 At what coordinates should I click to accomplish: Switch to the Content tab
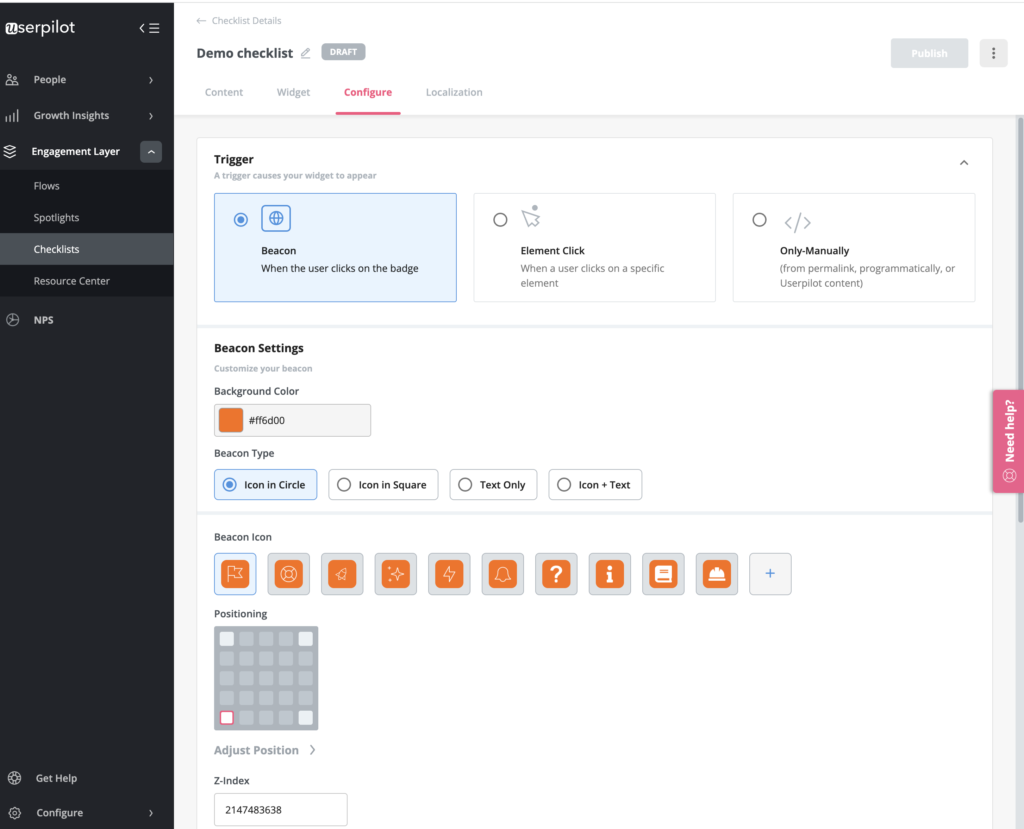click(x=224, y=92)
